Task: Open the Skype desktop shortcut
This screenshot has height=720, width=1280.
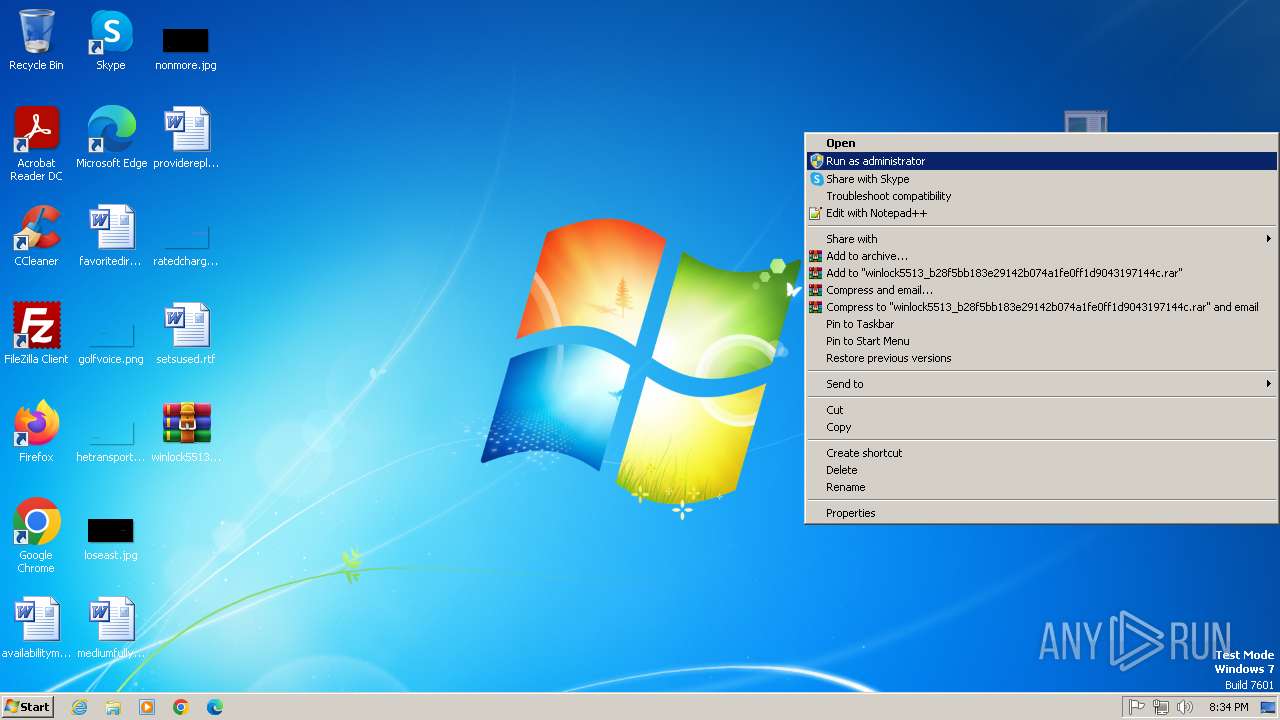Action: coord(111,40)
